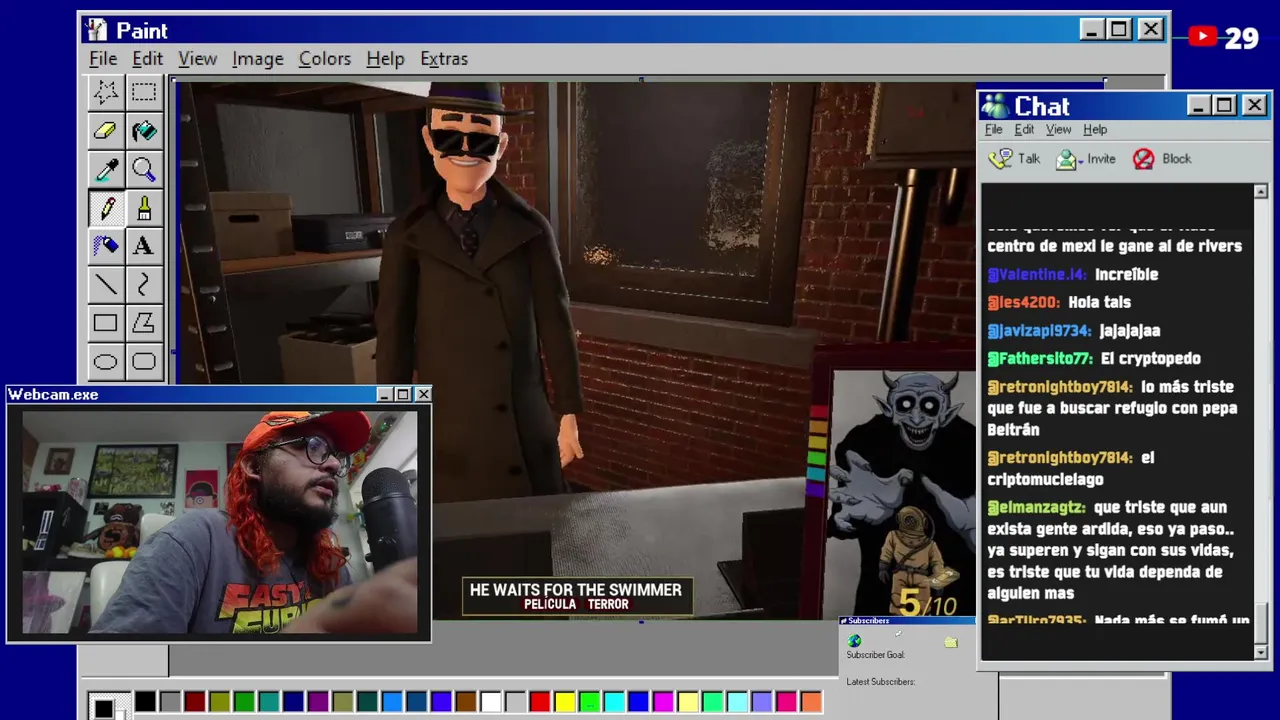This screenshot has height=720, width=1280.
Task: Open the Image menu
Action: [258, 59]
